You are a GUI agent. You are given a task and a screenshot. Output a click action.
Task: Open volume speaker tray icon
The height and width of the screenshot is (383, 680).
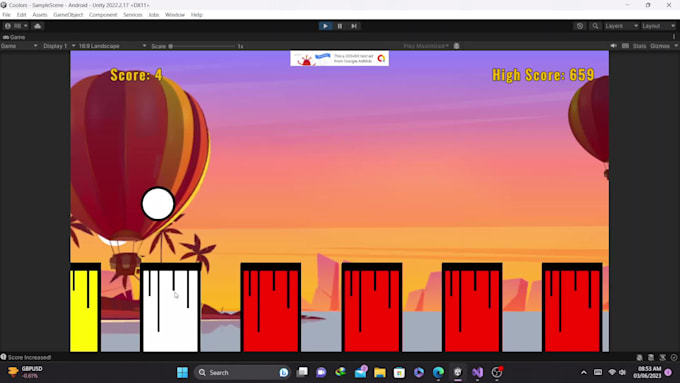623,373
